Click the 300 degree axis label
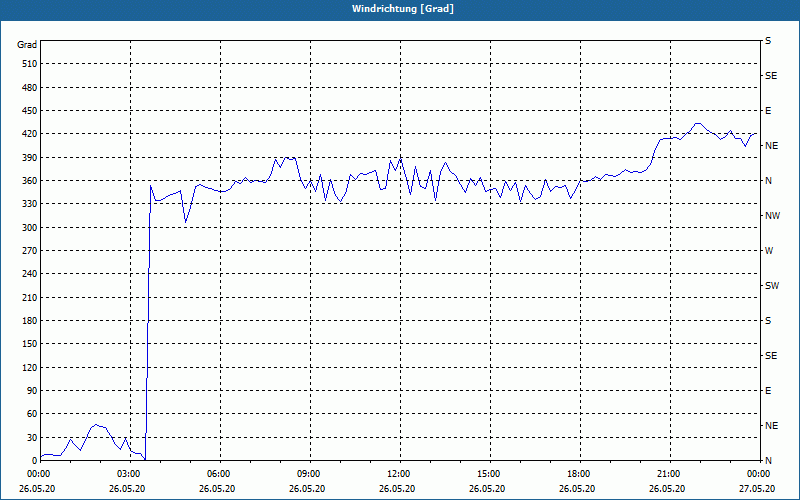800x500 pixels. 30,228
